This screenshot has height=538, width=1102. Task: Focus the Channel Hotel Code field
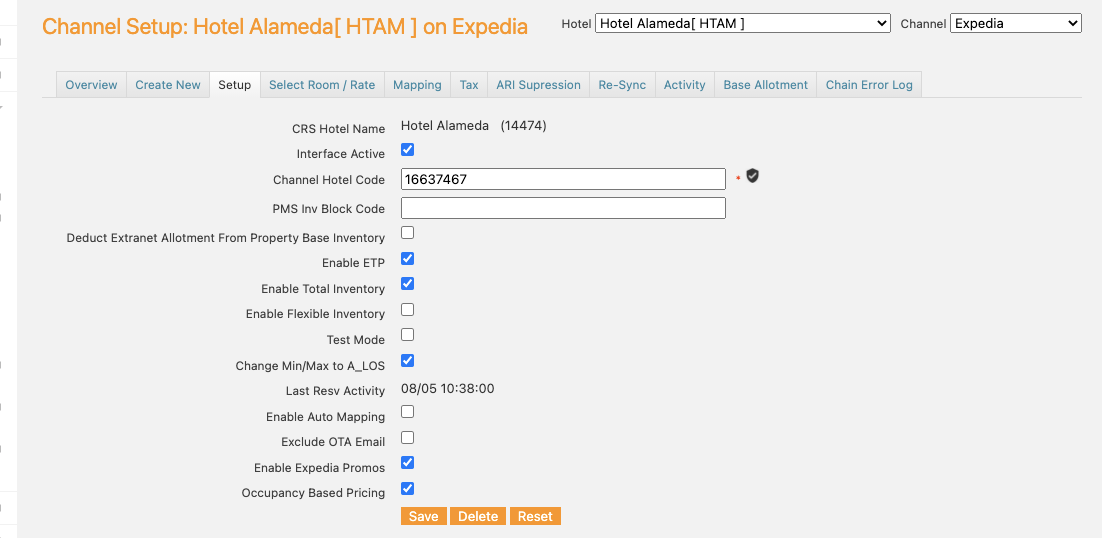(x=563, y=179)
